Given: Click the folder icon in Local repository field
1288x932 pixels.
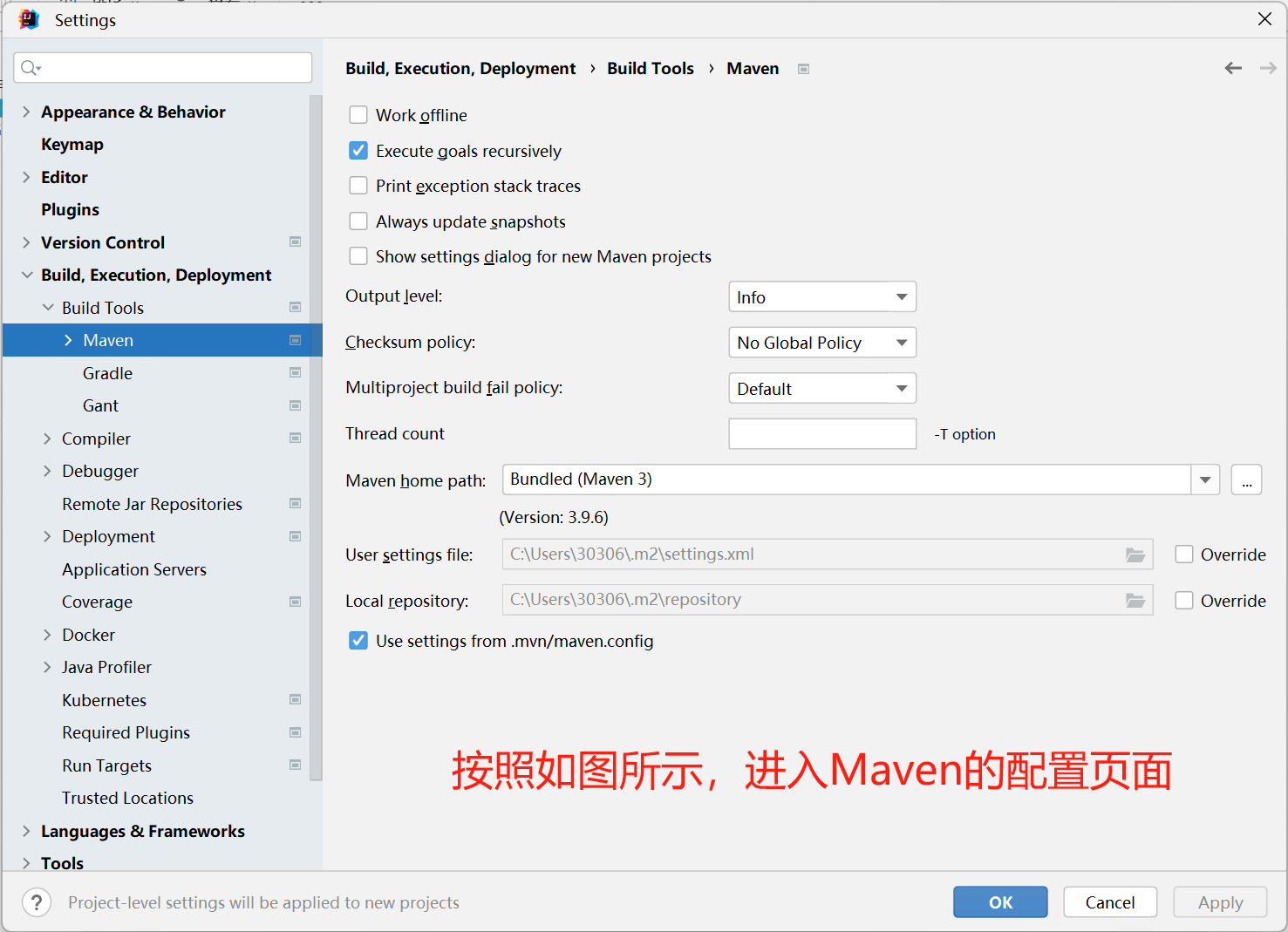Looking at the screenshot, I should click(x=1135, y=600).
